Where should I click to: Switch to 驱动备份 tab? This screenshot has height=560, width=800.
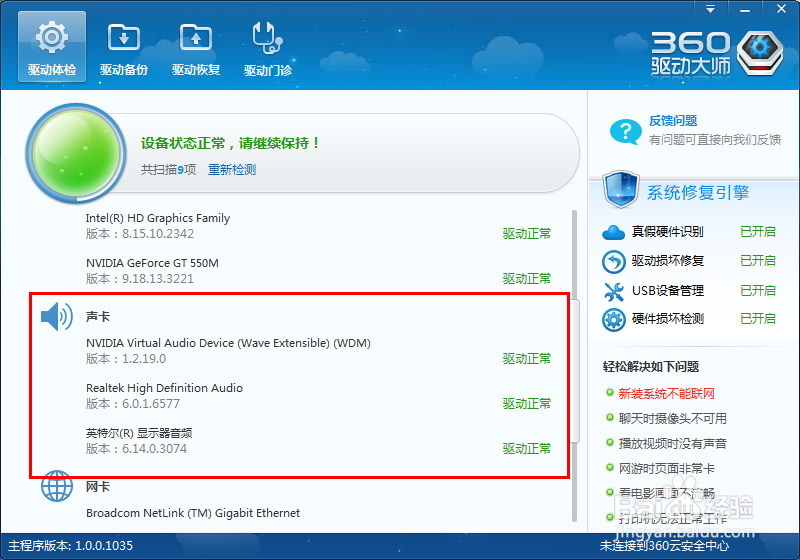click(x=123, y=48)
